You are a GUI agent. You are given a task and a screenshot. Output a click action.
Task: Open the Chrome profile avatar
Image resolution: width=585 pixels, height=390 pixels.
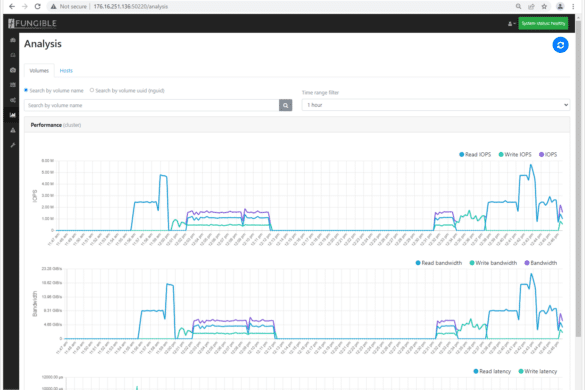click(560, 6)
